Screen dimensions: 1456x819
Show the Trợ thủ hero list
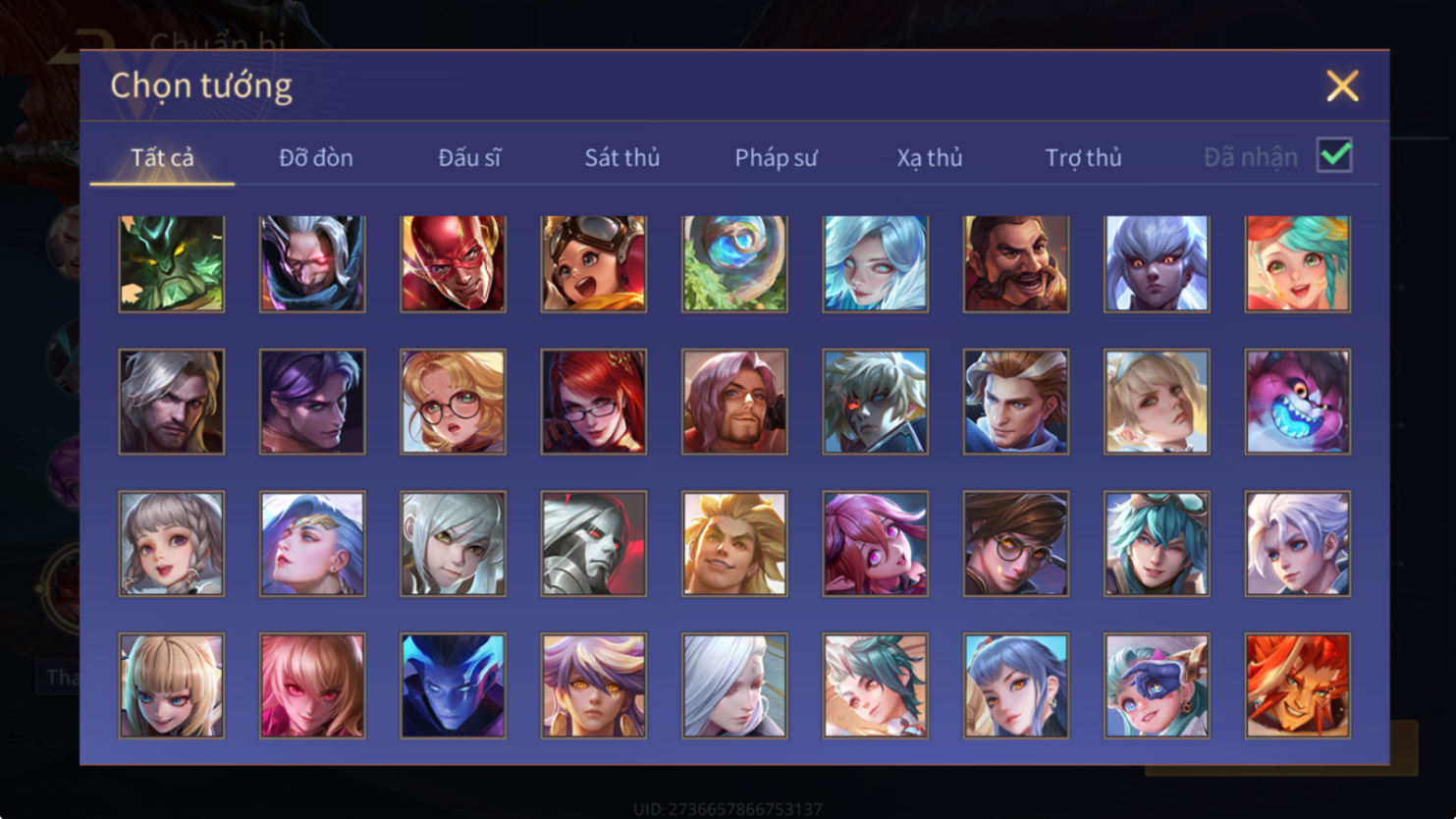point(1083,157)
